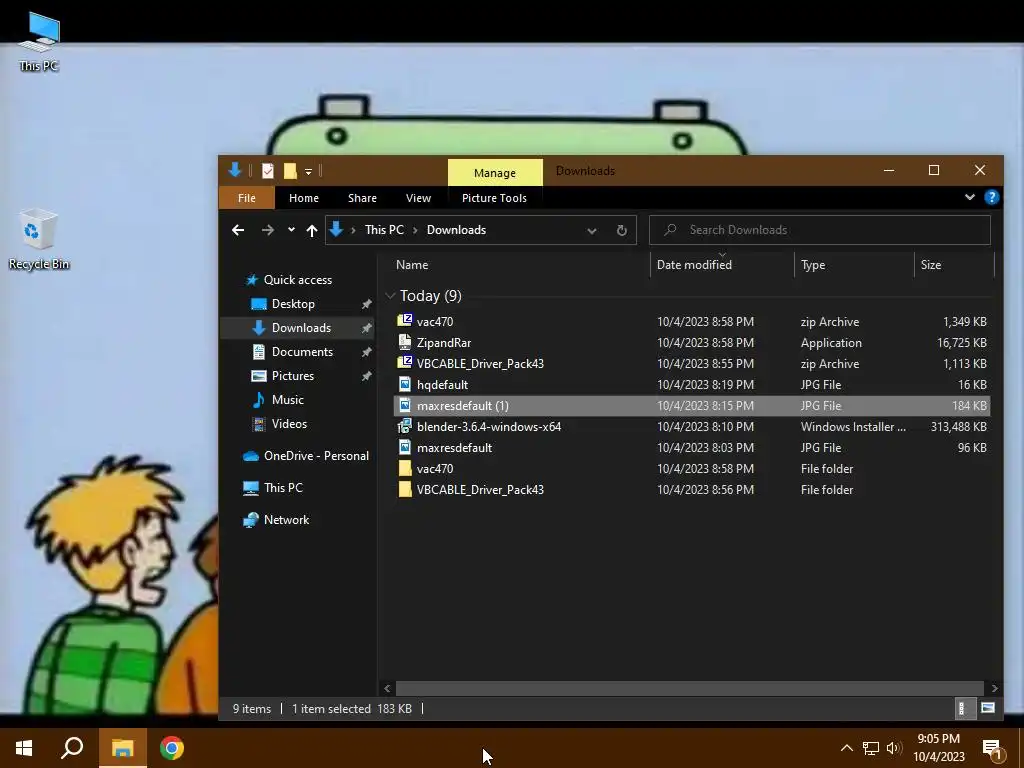The image size is (1024, 768).
Task: Open the network tray icon
Action: point(871,748)
